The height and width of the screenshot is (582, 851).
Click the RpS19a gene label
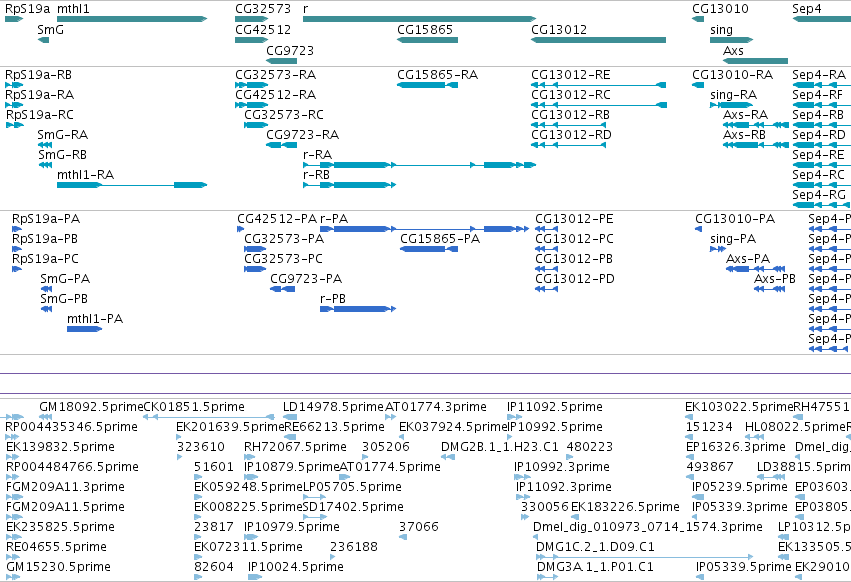pos(27,9)
